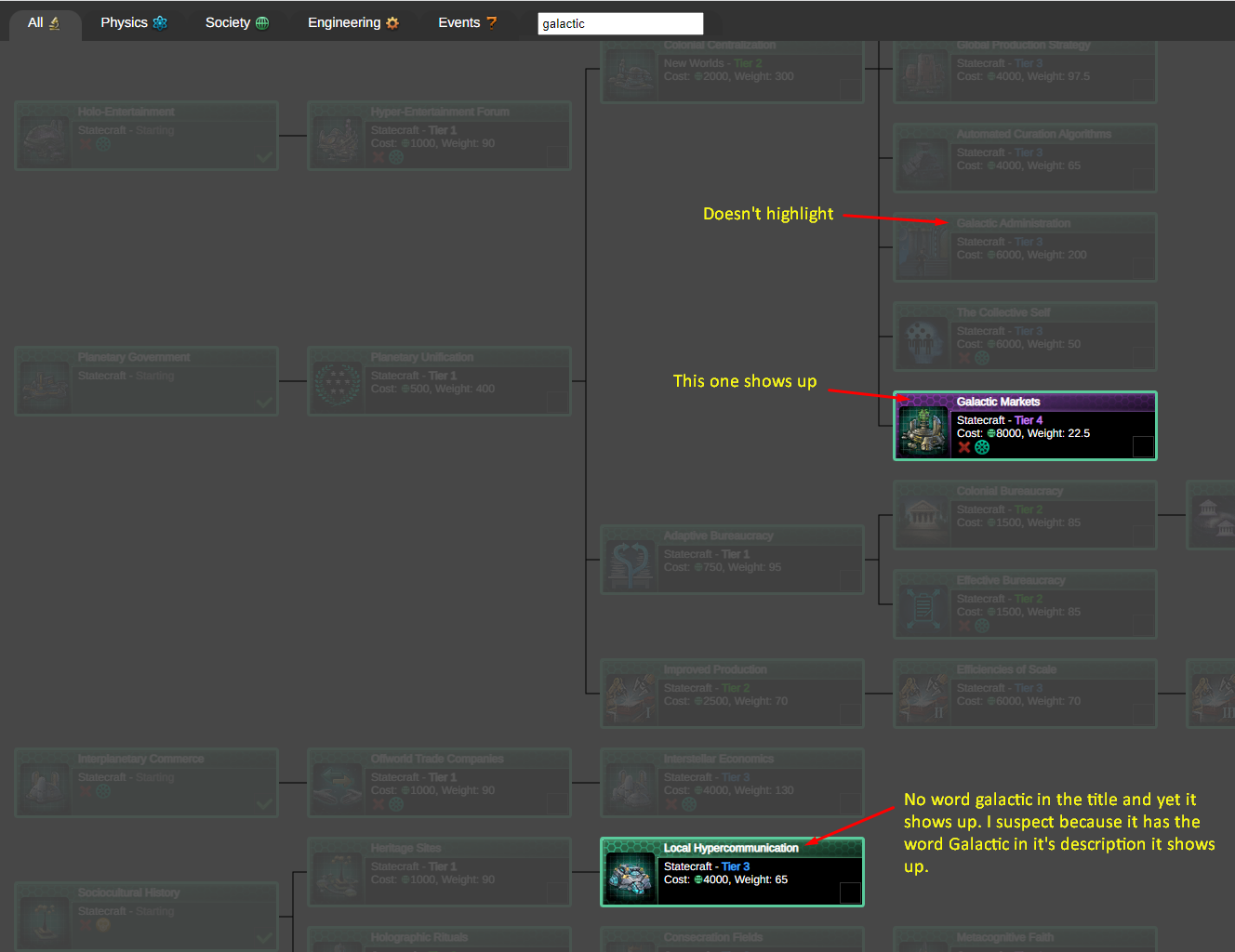Open the Adaptive Bureaucracy node details
The image size is (1235, 952).
[x=732, y=559]
